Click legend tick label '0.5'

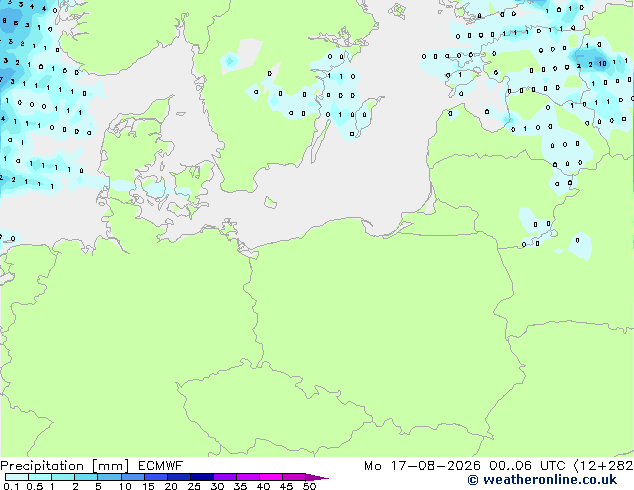35,486
